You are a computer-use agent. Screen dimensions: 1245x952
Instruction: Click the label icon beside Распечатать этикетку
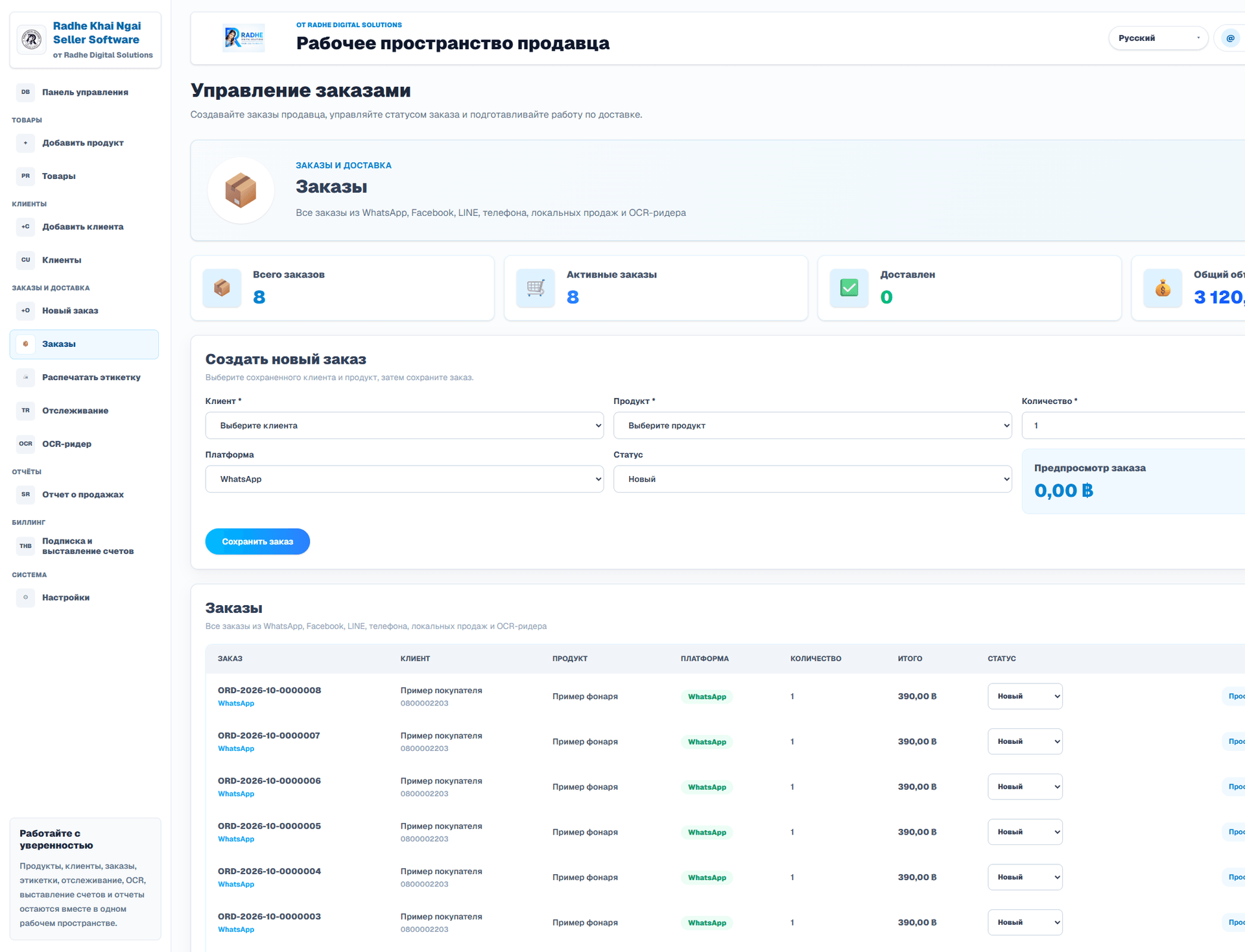25,377
